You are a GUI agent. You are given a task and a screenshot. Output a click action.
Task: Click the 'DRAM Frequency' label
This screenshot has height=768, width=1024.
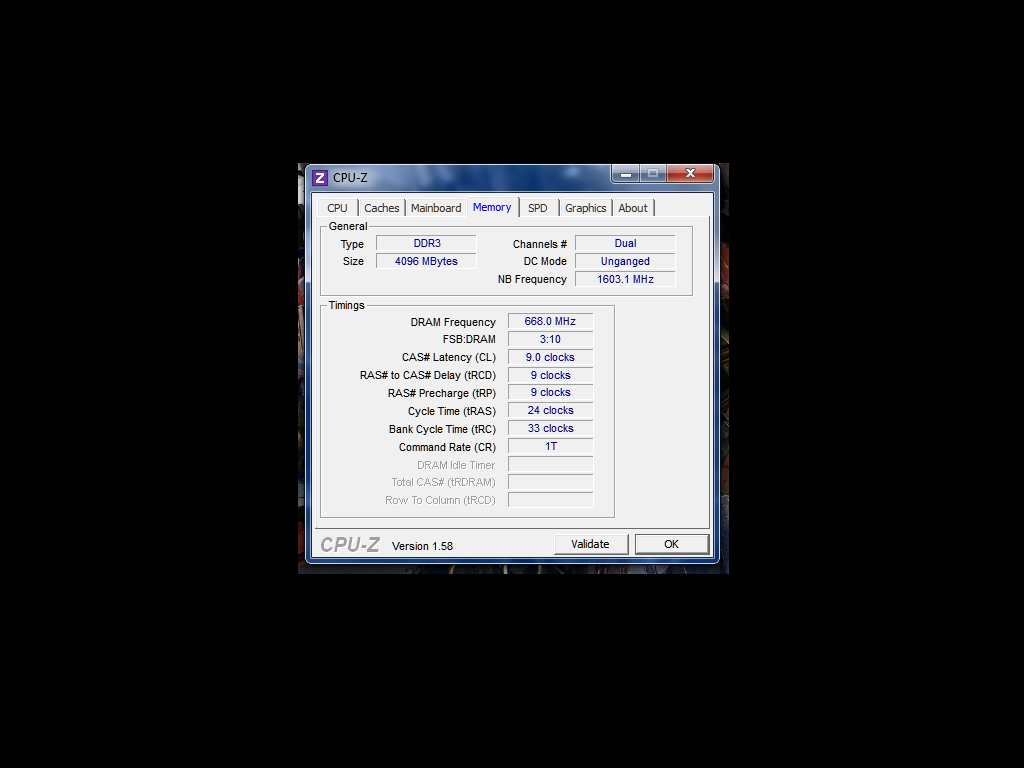click(x=453, y=322)
